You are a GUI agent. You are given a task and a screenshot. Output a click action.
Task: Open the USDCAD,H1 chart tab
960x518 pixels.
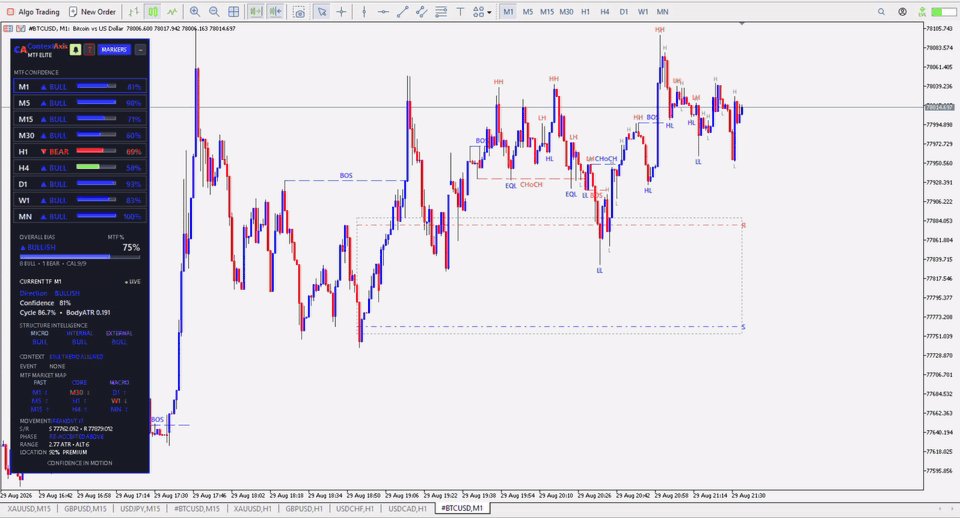coord(407,509)
